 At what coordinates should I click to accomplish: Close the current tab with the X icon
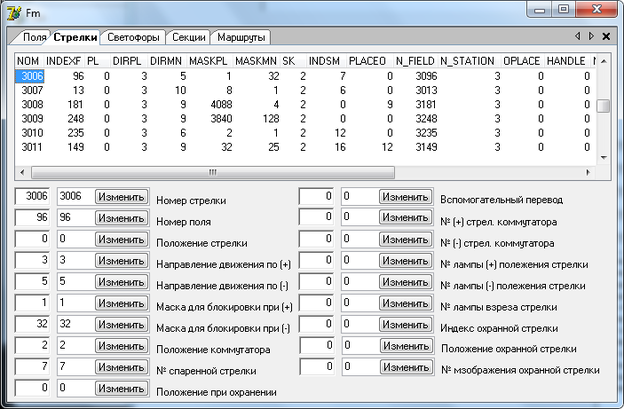606,37
